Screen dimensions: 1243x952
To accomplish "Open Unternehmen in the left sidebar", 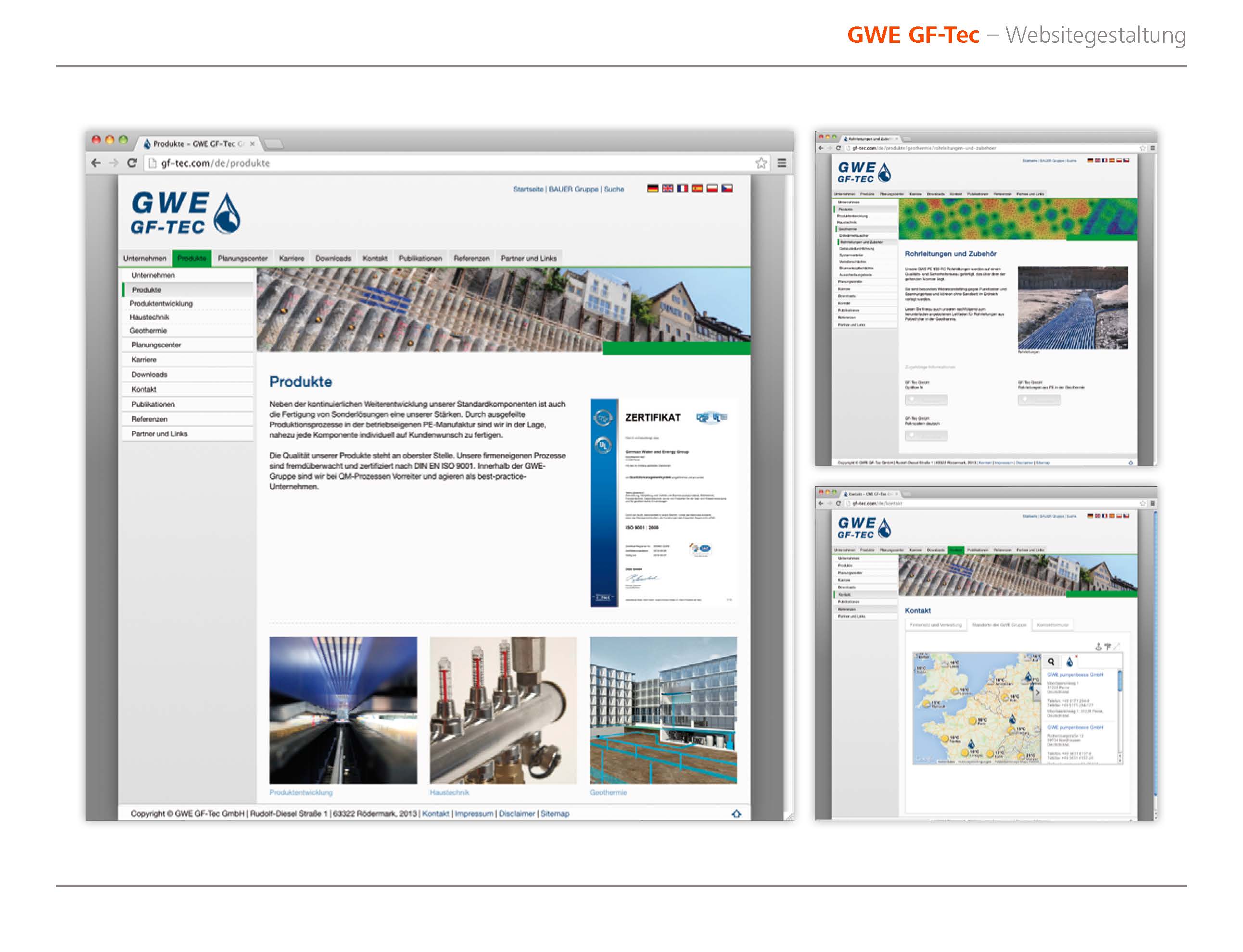I will click(188, 275).
